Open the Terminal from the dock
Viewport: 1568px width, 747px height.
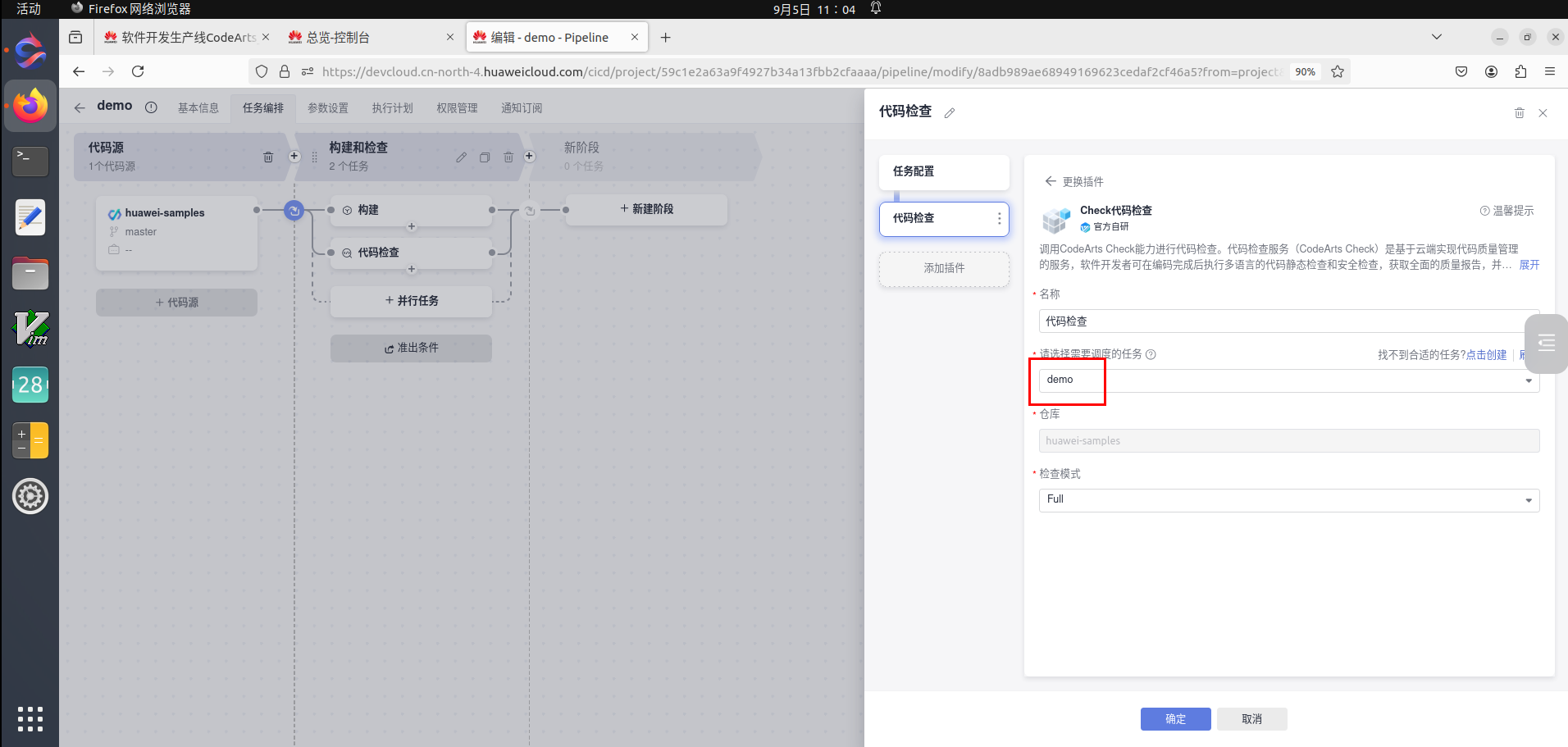pos(30,162)
